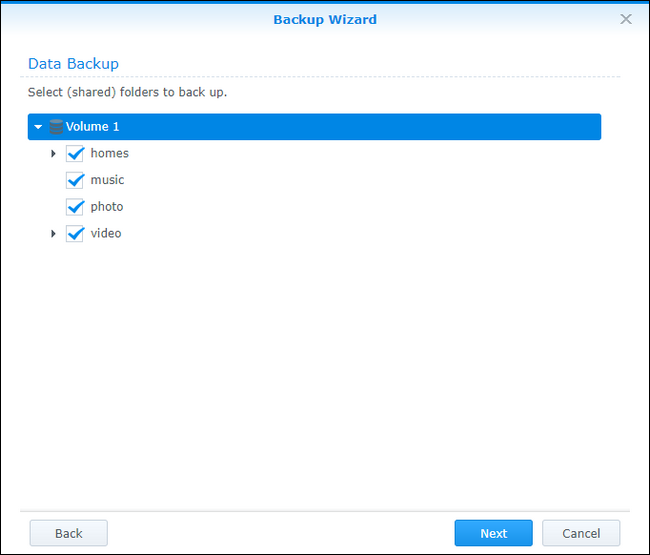Go Back to the previous step
This screenshot has height=555, width=650.
tap(69, 533)
